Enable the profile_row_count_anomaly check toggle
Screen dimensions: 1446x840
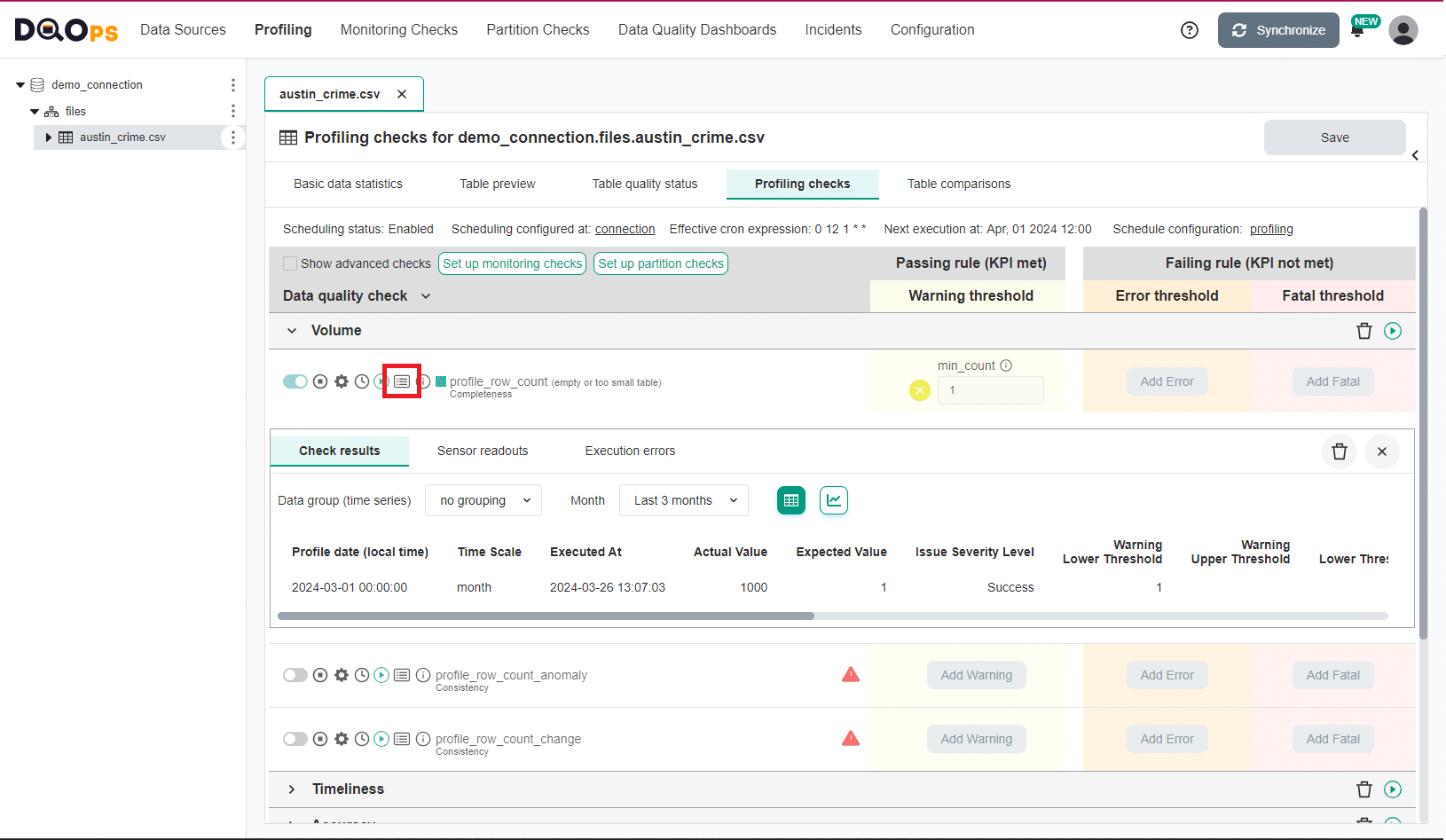click(x=295, y=675)
